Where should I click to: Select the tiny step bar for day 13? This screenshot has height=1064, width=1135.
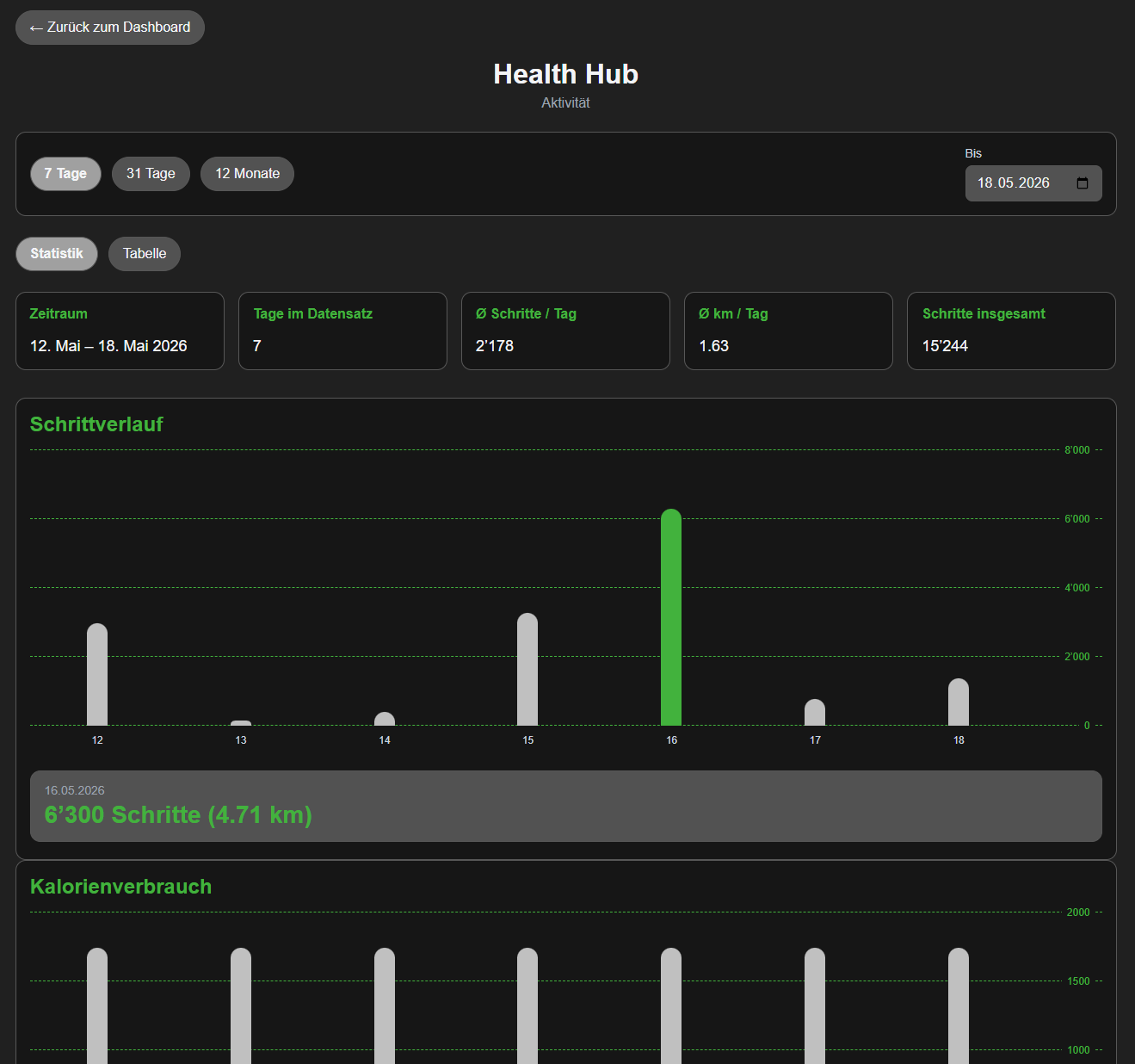pos(241,723)
